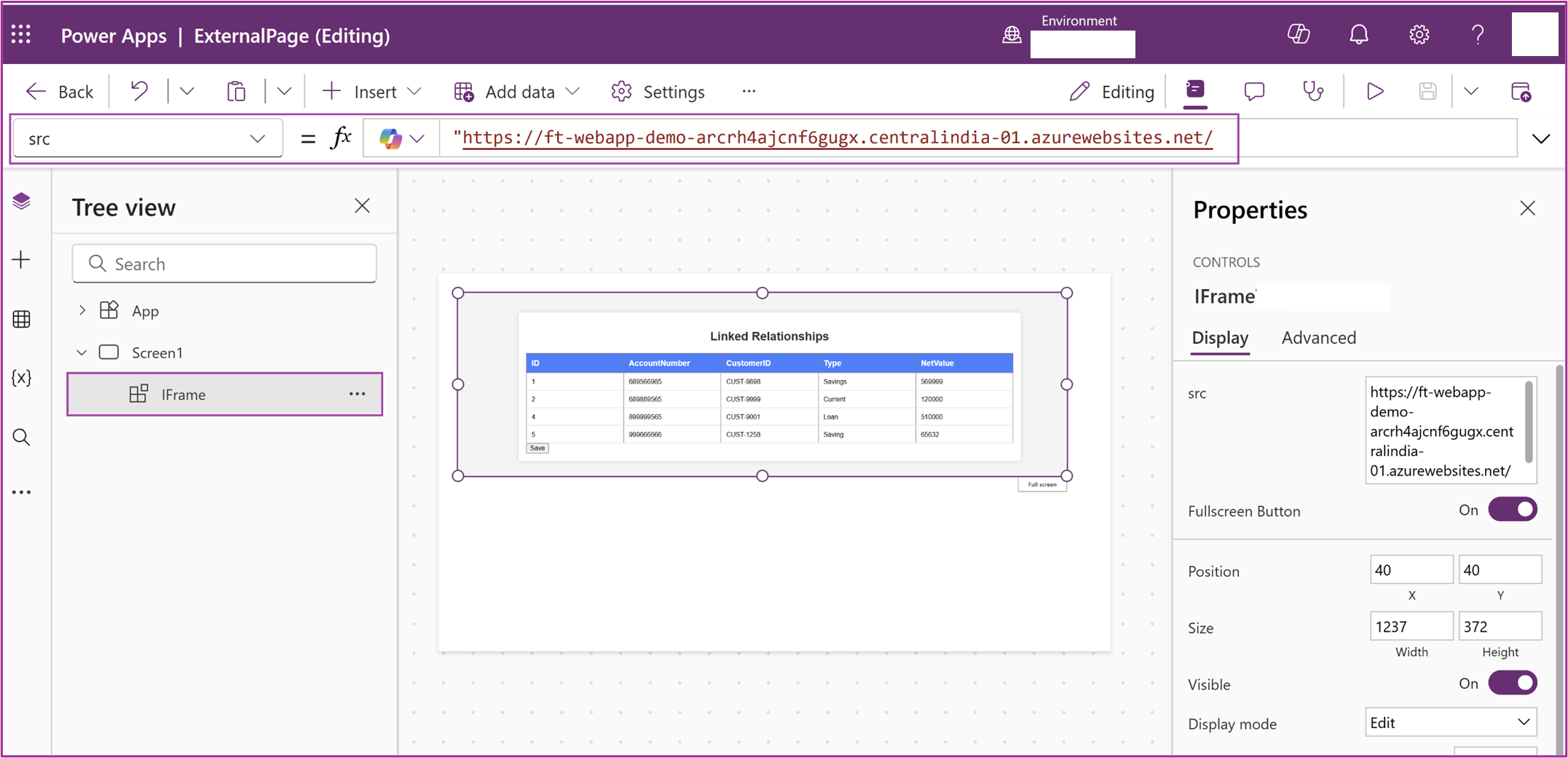1568x758 pixels.
Task: Open the Display mode dropdown showing Edit
Action: (1450, 722)
